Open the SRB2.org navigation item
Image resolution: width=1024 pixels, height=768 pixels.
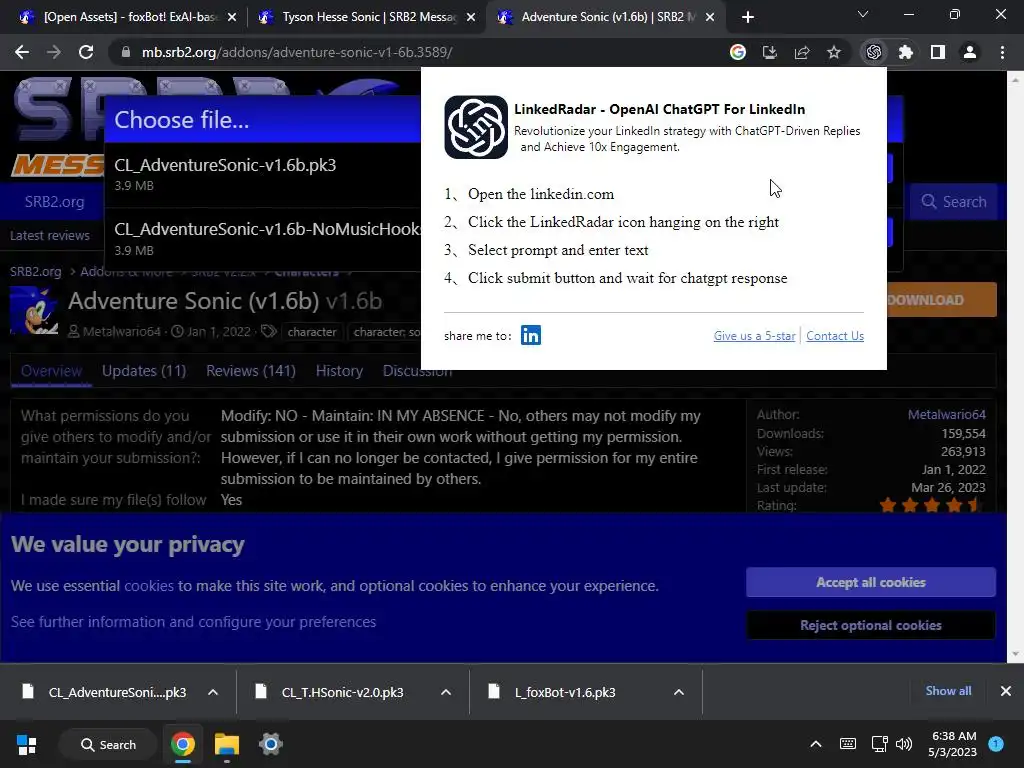pyautogui.click(x=54, y=202)
